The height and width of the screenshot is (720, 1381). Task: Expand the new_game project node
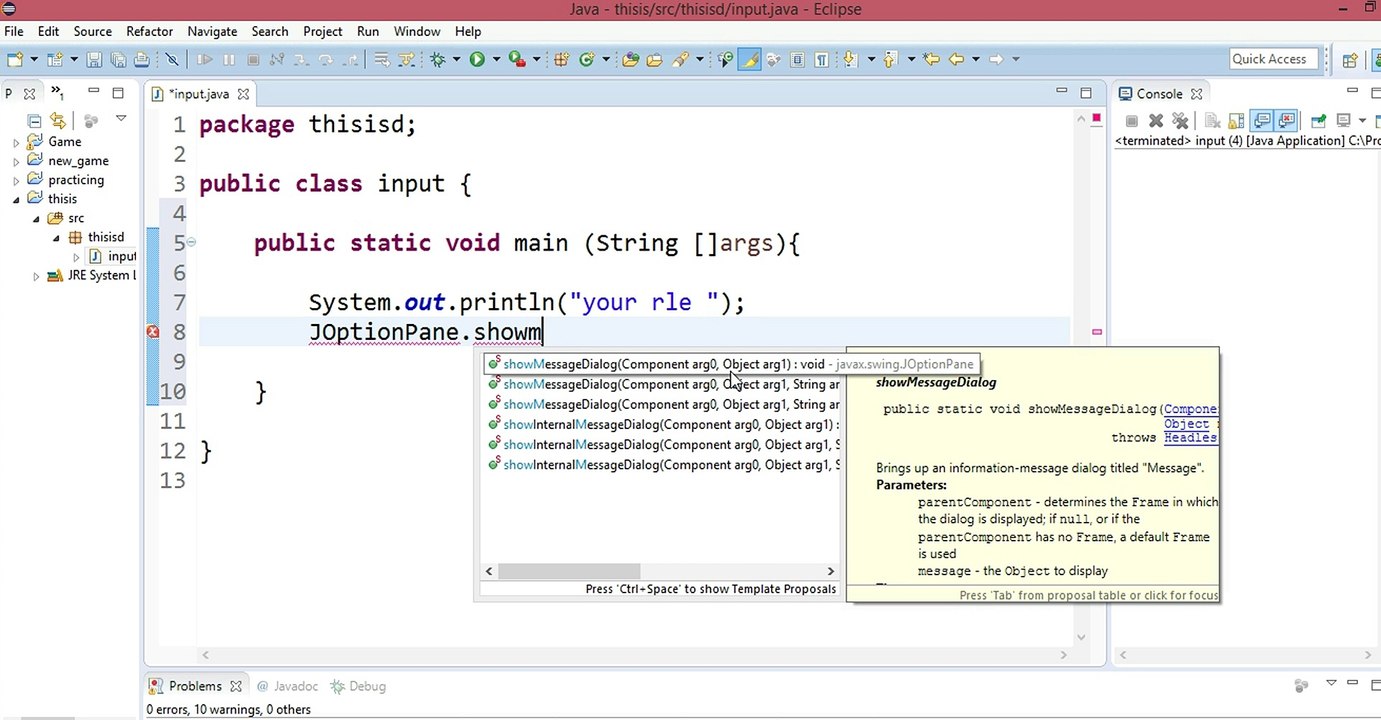point(16,161)
